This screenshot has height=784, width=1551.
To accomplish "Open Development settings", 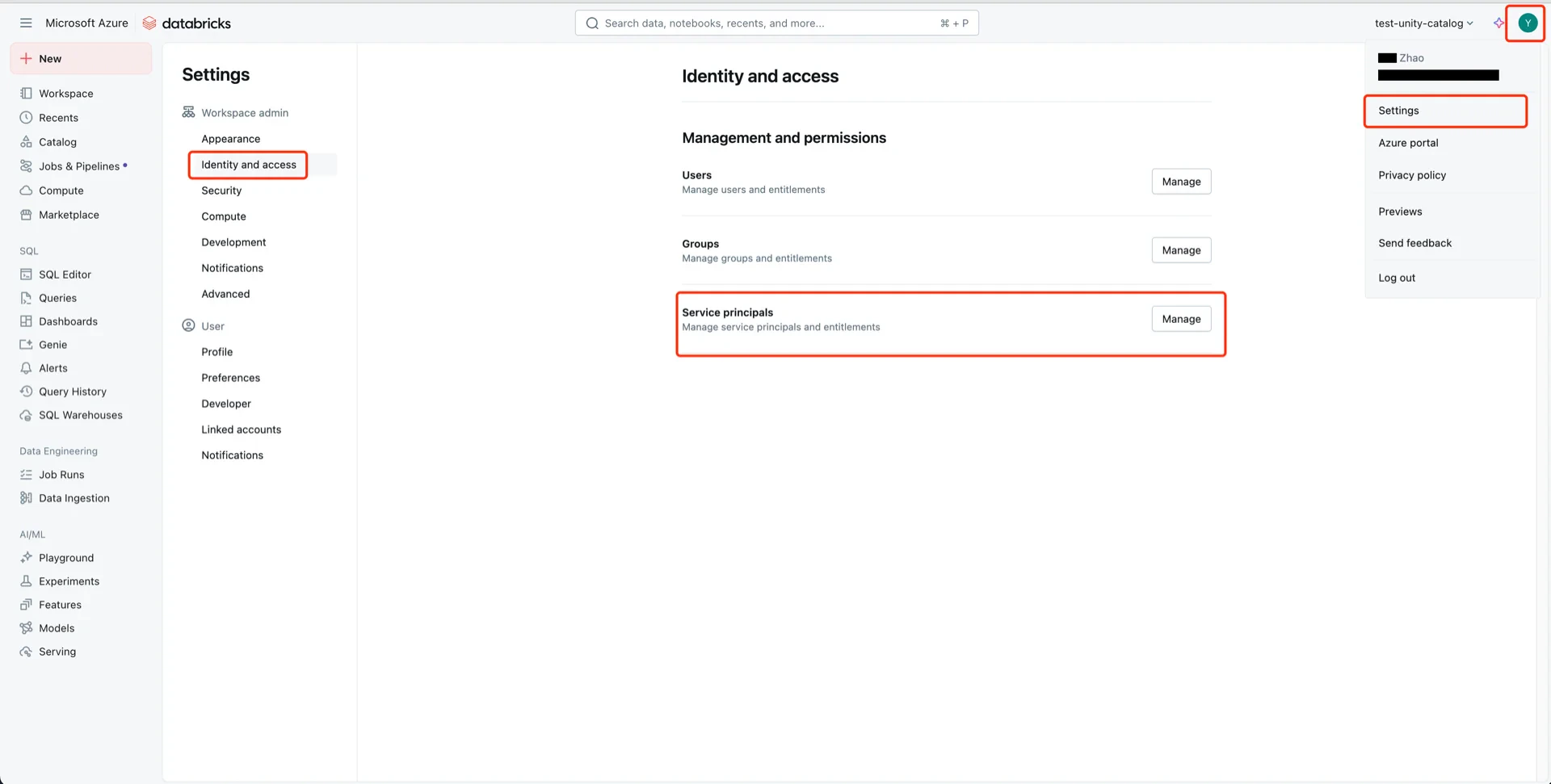I will tap(233, 242).
